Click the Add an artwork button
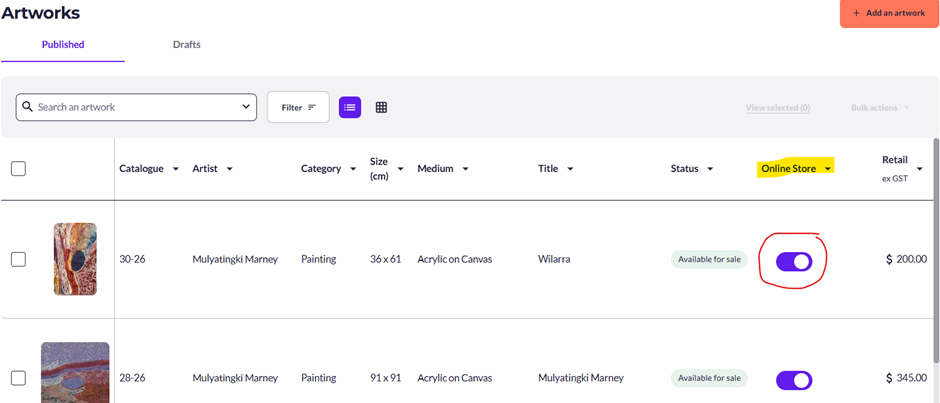Image resolution: width=940 pixels, height=403 pixels. 888,13
